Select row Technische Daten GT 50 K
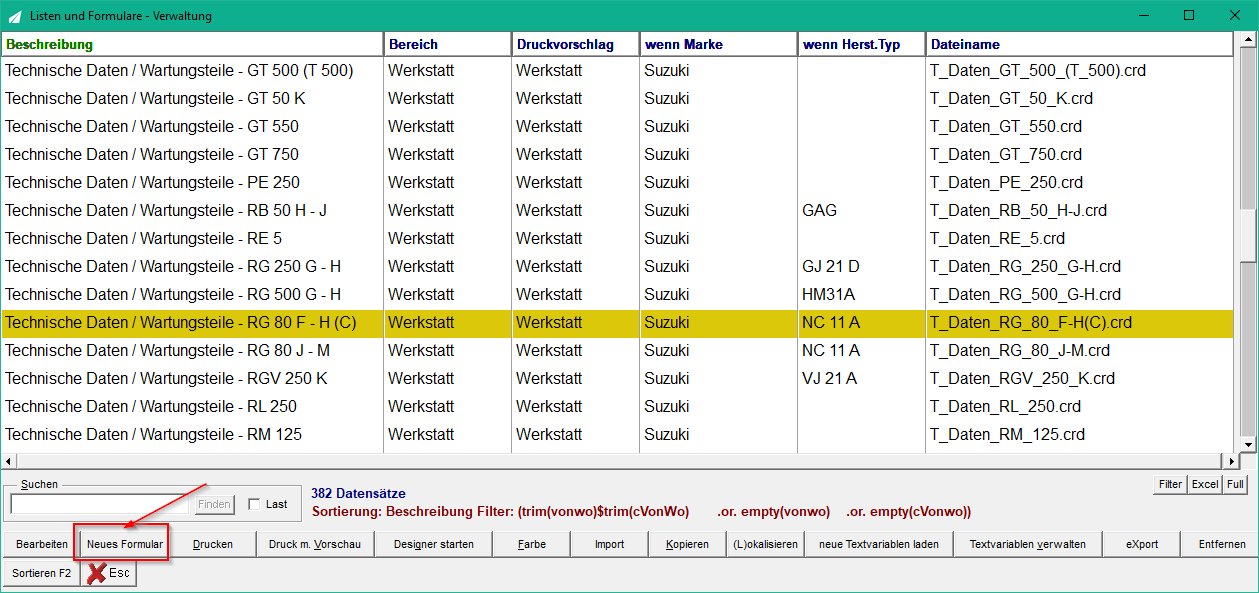The image size is (1259, 593). (617, 98)
